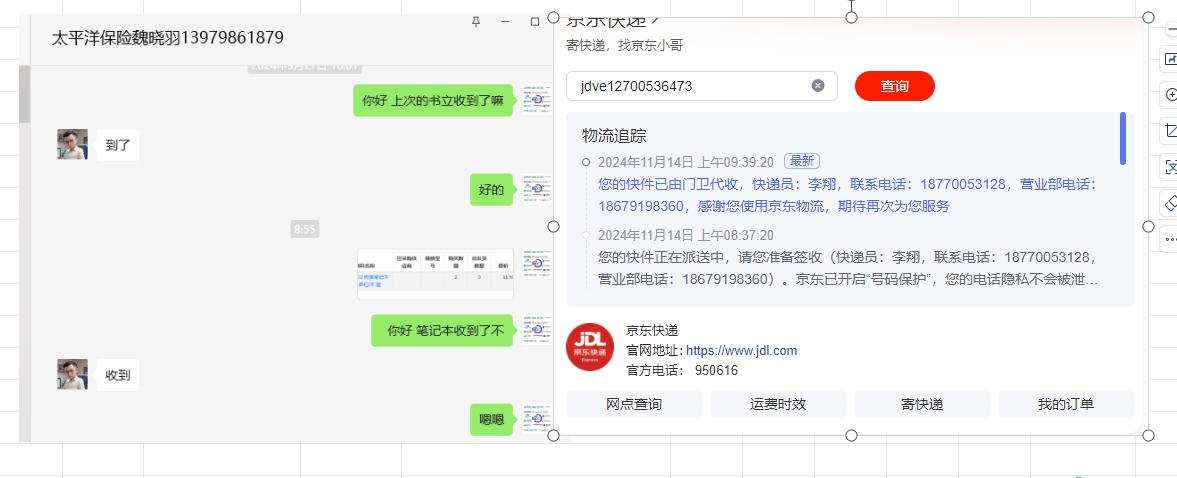Click the 京东快递 name beside the logo
1177x478 pixels.
coord(652,330)
